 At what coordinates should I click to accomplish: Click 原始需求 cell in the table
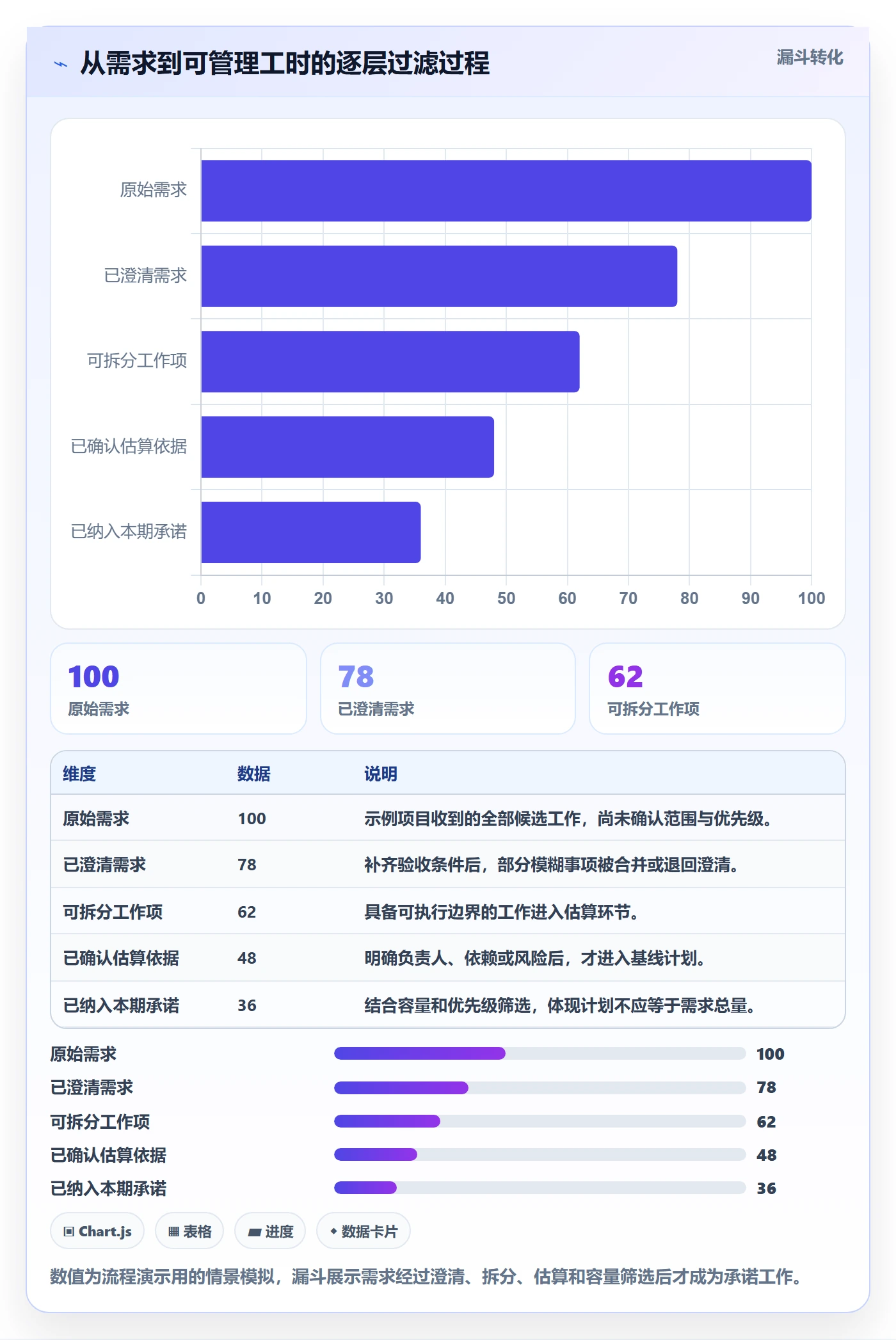click(x=96, y=818)
